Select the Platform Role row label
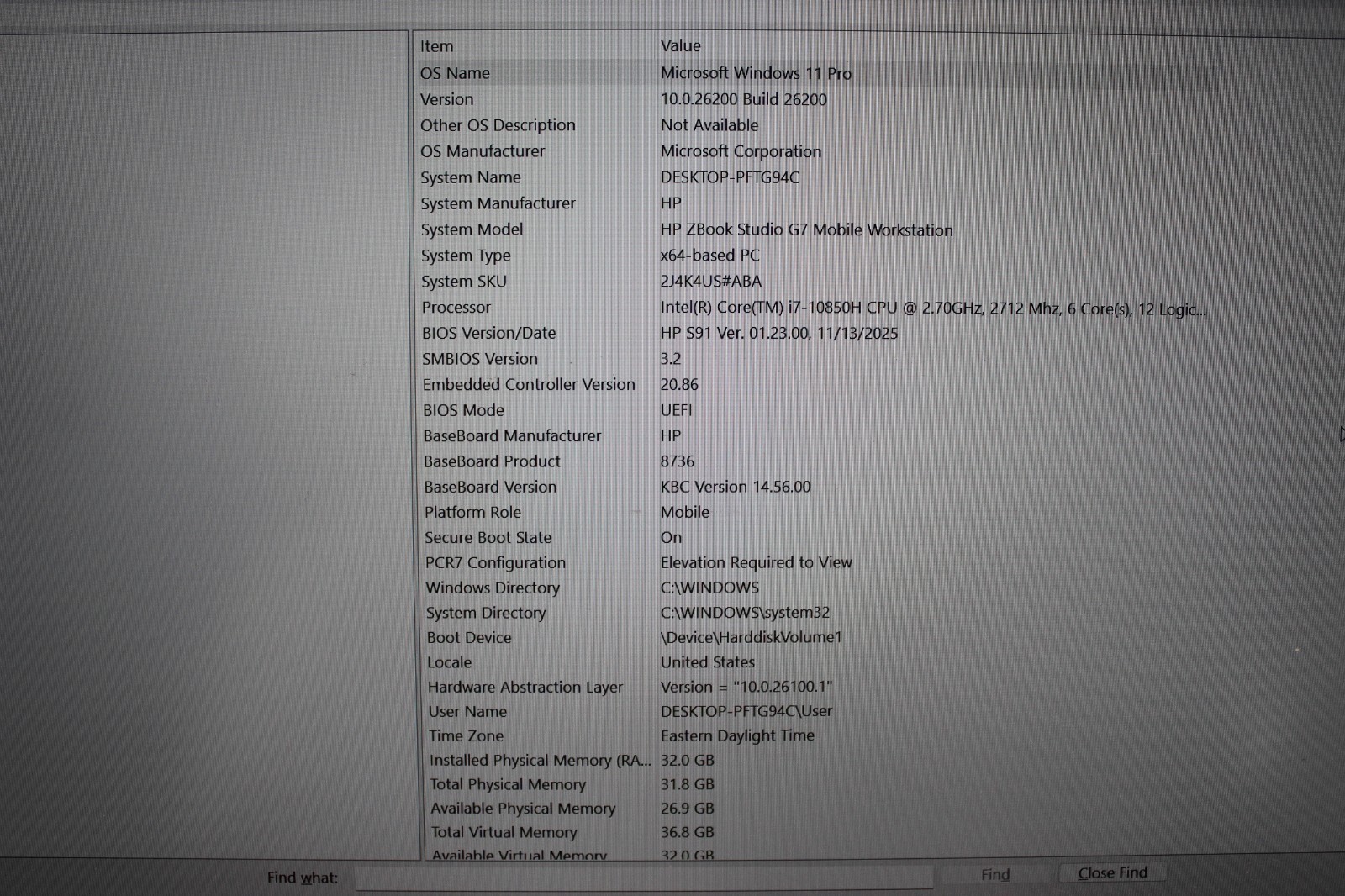Viewport: 1345px width, 896px height. [x=472, y=512]
